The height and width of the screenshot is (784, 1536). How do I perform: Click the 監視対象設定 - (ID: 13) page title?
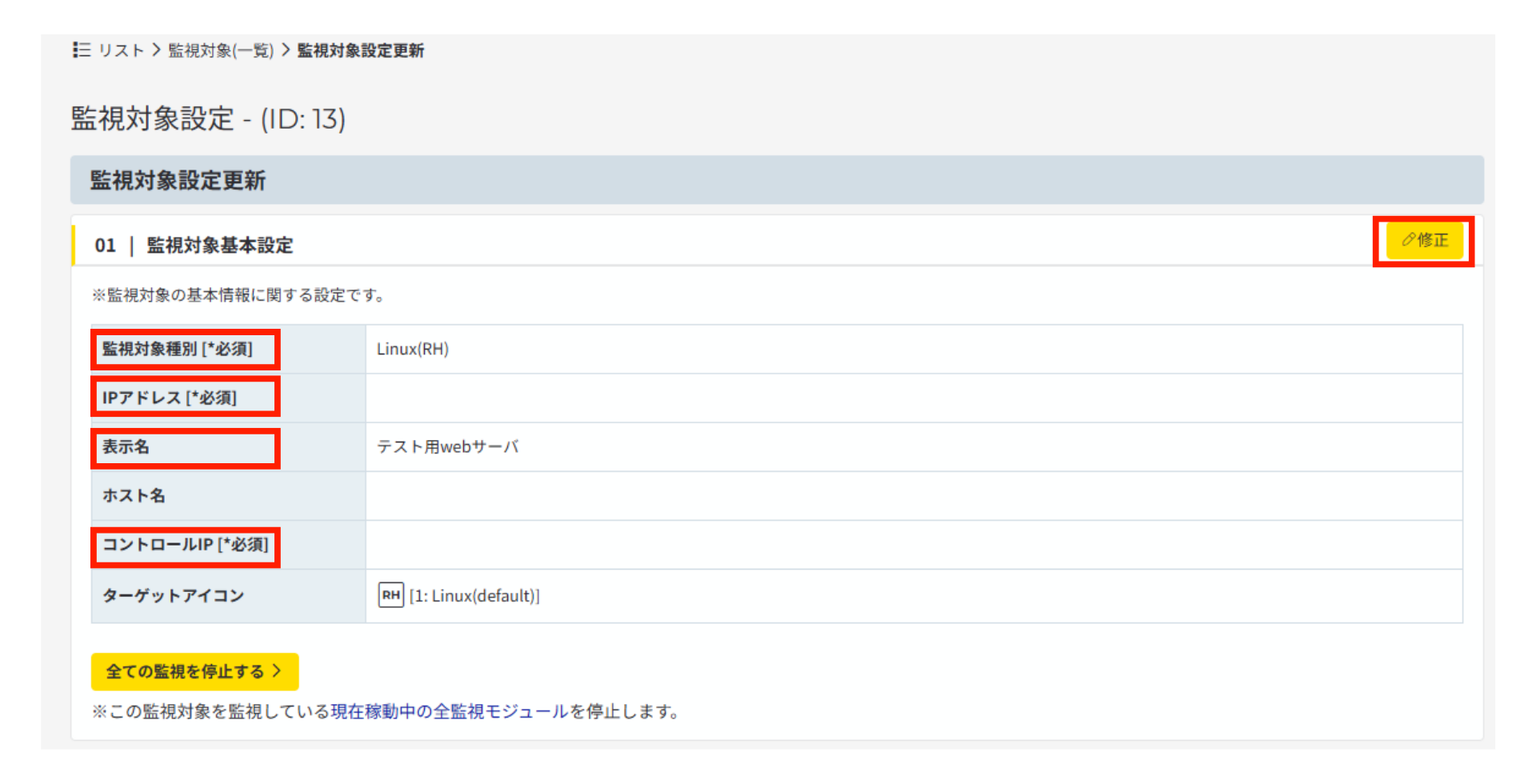208,118
